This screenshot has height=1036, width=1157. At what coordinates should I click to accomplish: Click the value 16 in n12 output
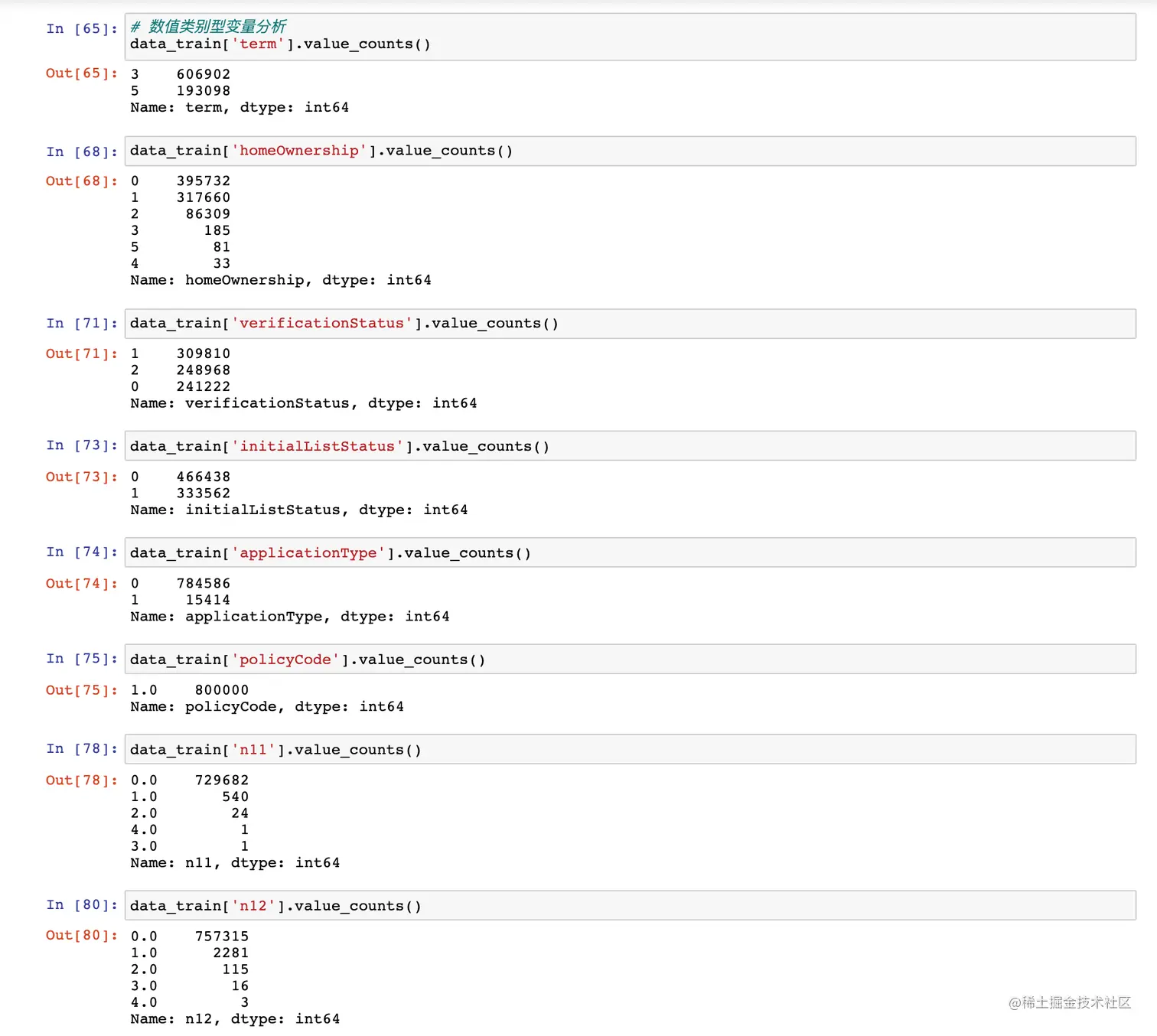240,986
